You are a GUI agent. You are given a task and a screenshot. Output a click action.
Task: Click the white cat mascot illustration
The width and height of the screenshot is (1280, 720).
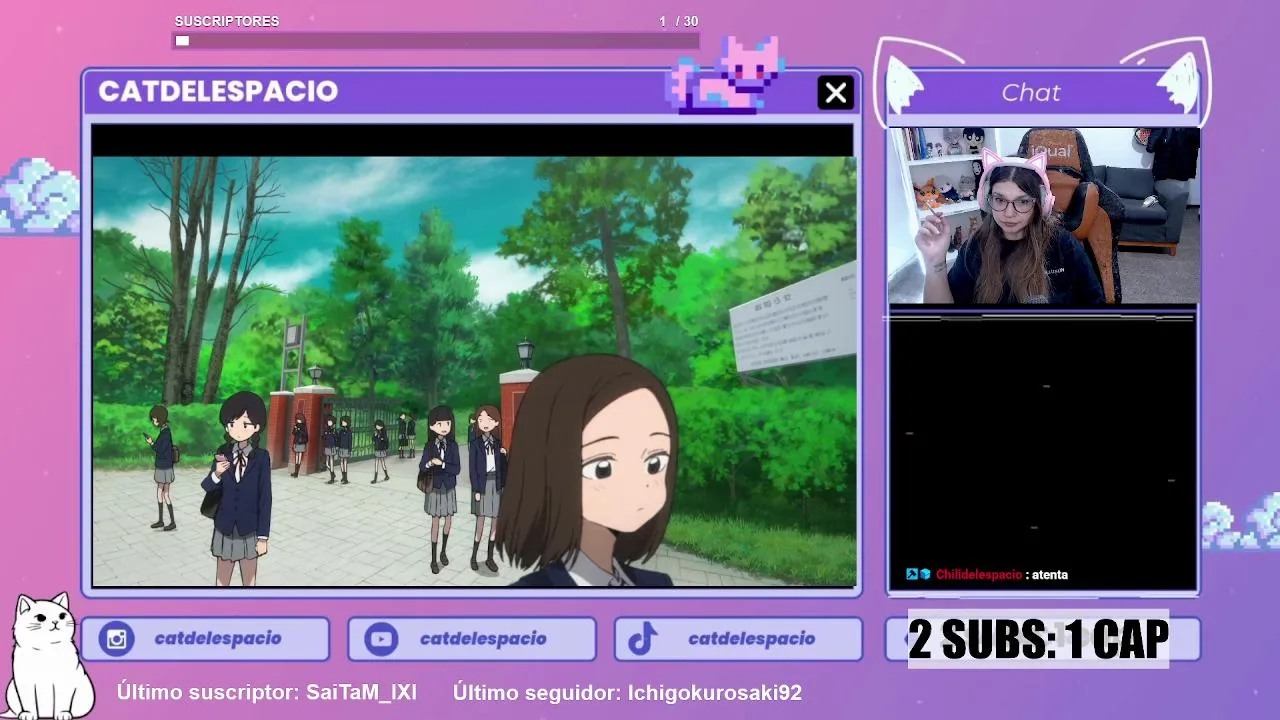(48, 655)
